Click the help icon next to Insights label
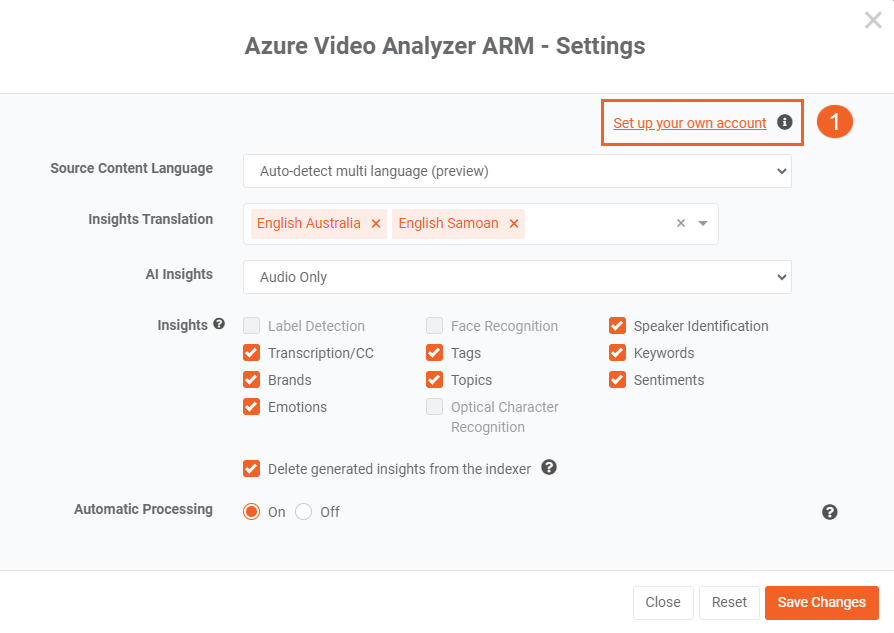This screenshot has height=633, width=894. pyautogui.click(x=219, y=324)
